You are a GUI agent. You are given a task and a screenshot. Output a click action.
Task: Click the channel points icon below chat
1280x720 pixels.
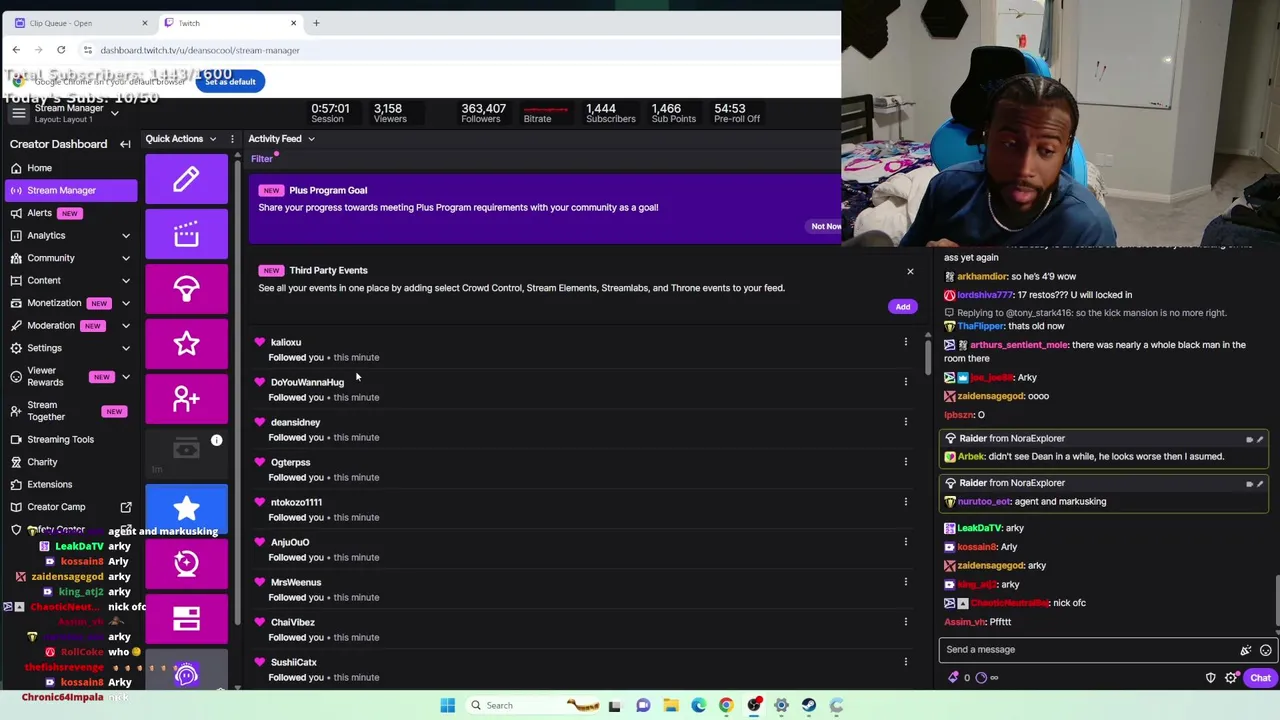click(981, 678)
